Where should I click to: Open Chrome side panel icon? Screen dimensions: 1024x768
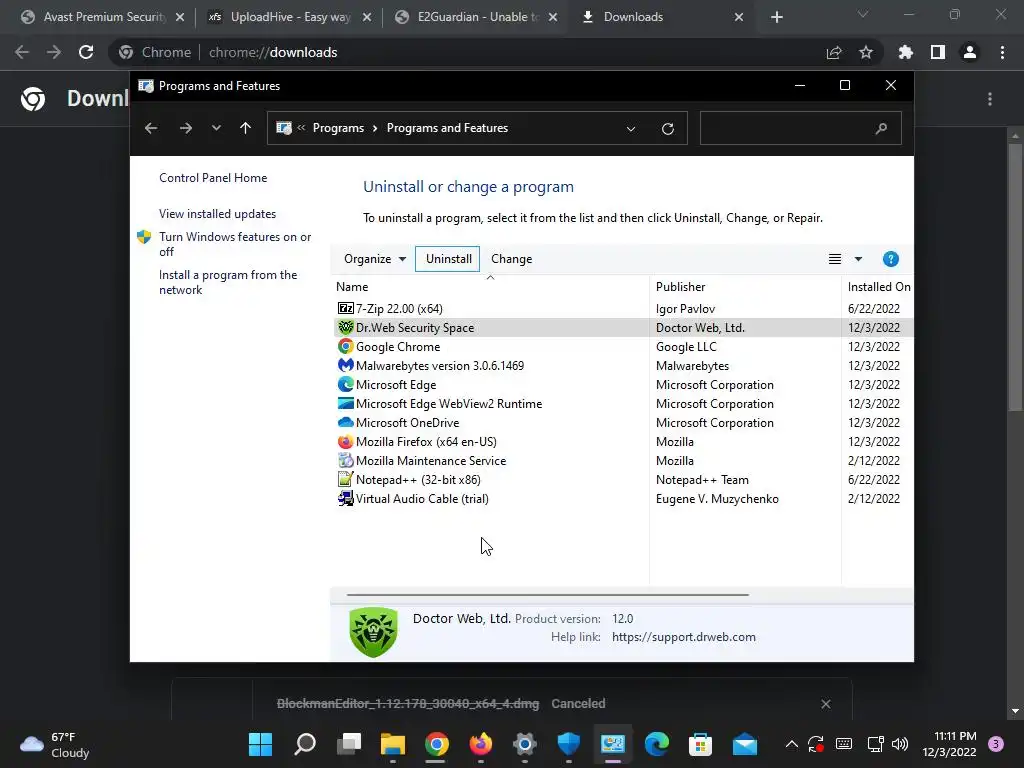point(938,52)
